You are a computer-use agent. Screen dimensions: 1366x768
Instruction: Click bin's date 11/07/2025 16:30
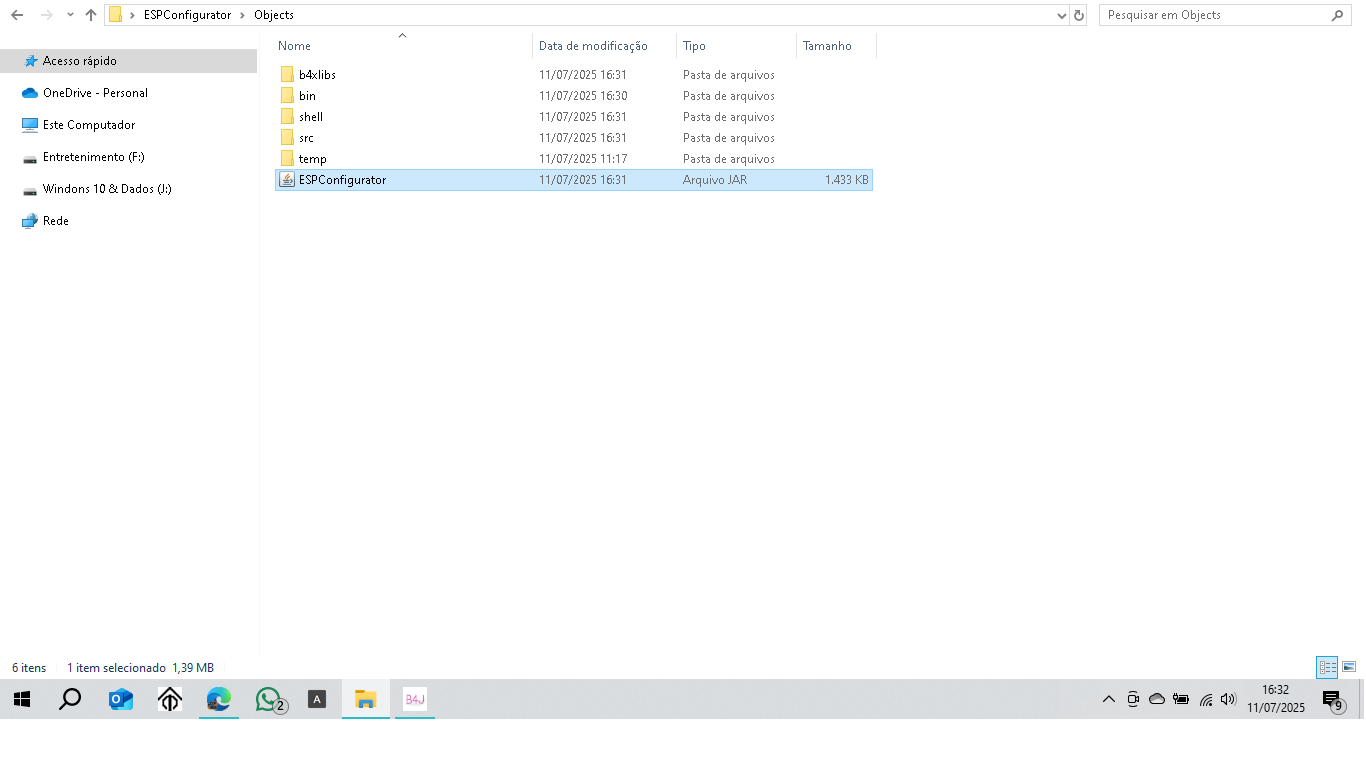point(583,96)
